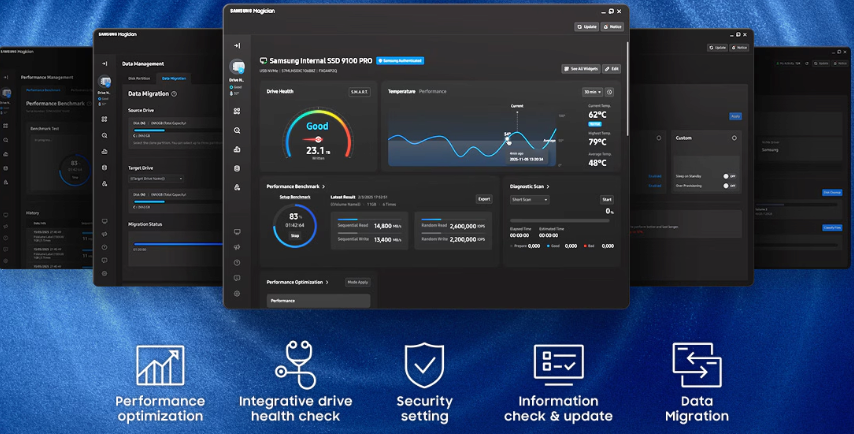
Task: Open the settings gear in front window sidebar
Action: click(237, 294)
